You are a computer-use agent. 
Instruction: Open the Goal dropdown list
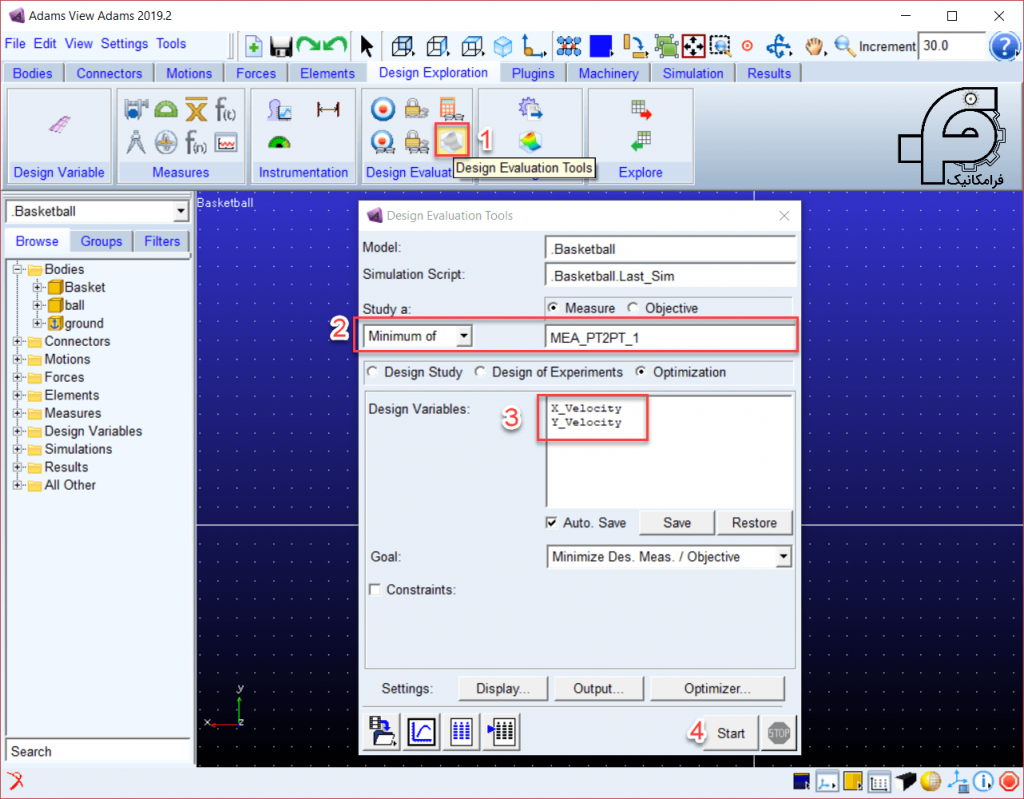tap(783, 557)
